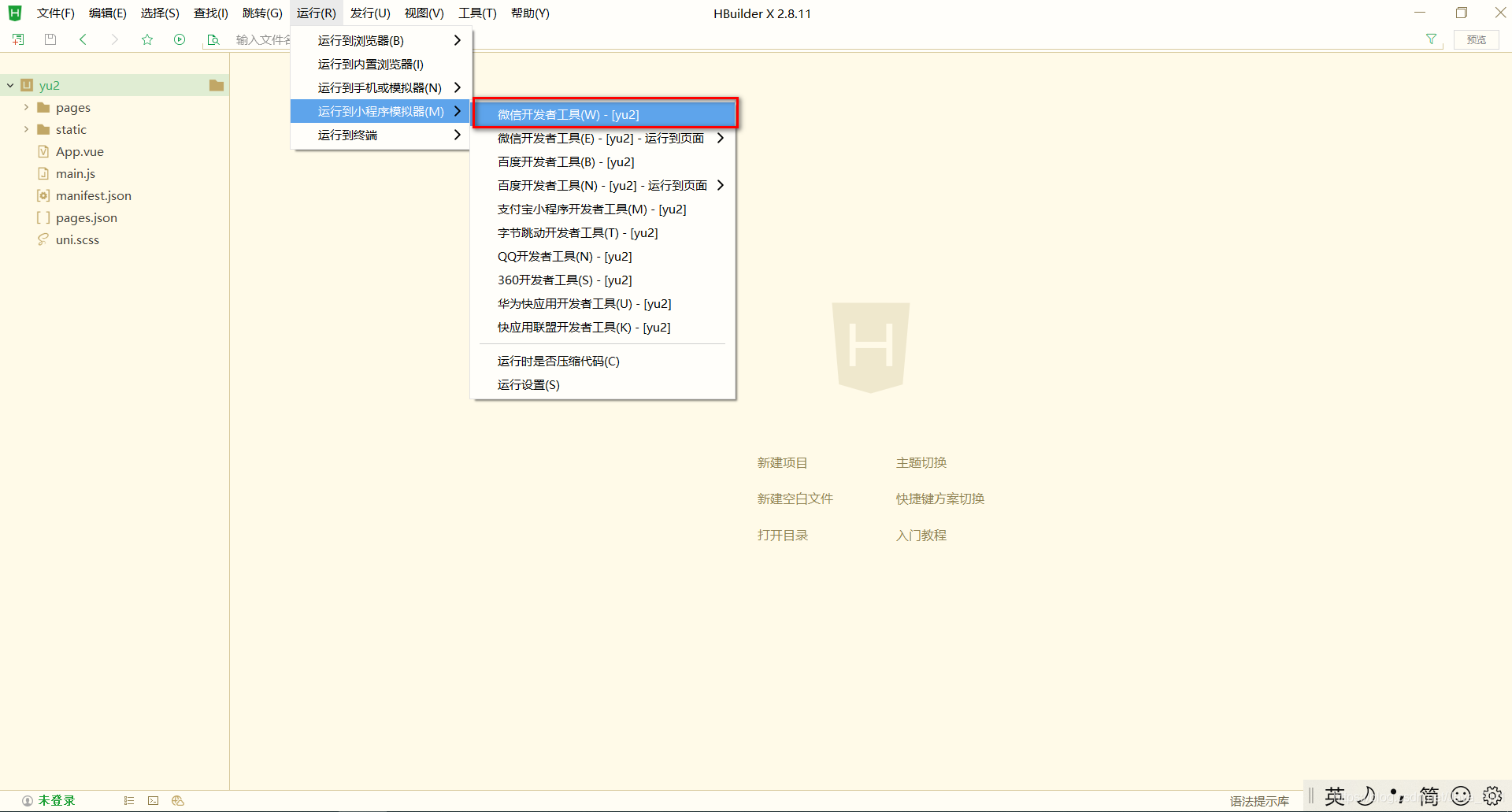Viewport: 1512px width, 812px height.
Task: Run with QQ开发者工具(N)
Action: tap(605, 256)
